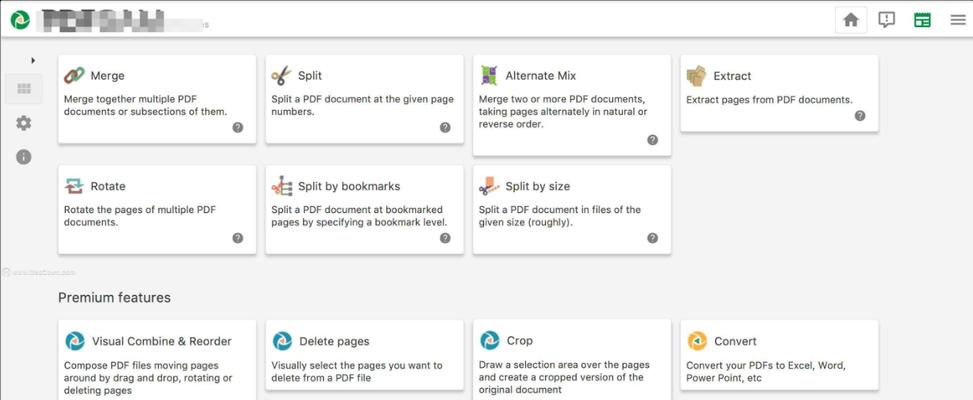Open the green news panel icon
Screen dimensions: 973x400
(x=922, y=20)
